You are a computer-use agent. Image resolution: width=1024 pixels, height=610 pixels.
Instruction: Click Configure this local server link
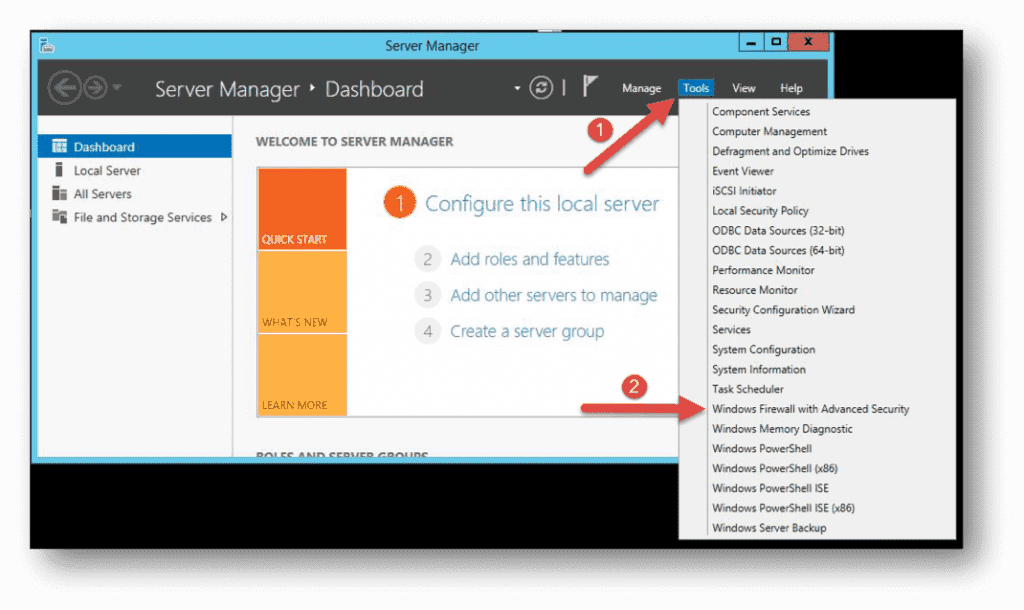click(x=542, y=204)
